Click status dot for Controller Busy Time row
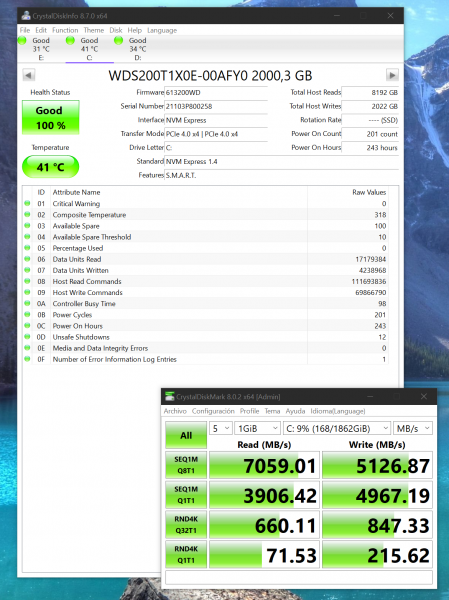 (27, 303)
